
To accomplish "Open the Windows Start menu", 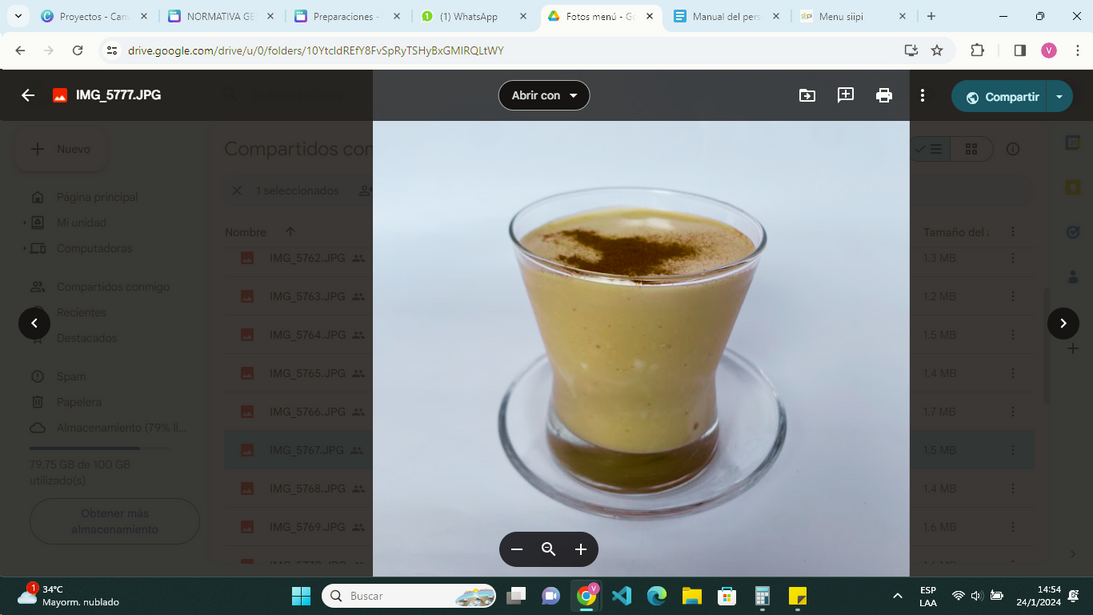I will point(301,596).
